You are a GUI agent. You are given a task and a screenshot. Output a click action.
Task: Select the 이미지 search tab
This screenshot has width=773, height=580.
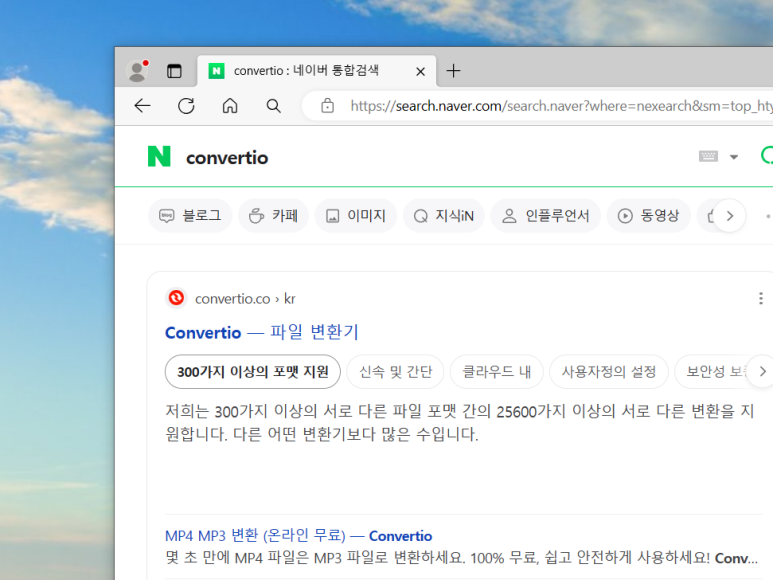pyautogui.click(x=356, y=216)
